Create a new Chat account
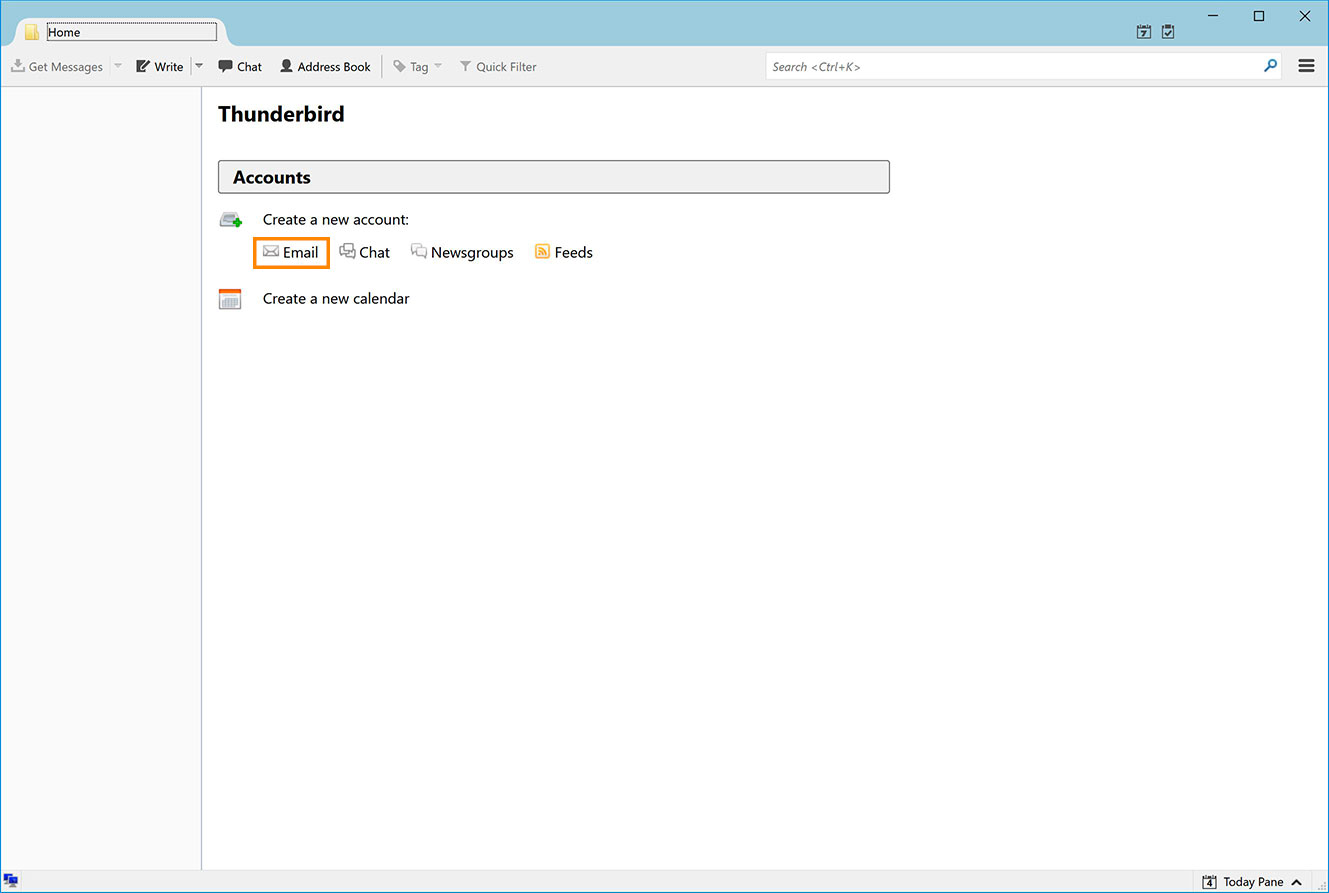This screenshot has width=1329, height=893. (365, 252)
